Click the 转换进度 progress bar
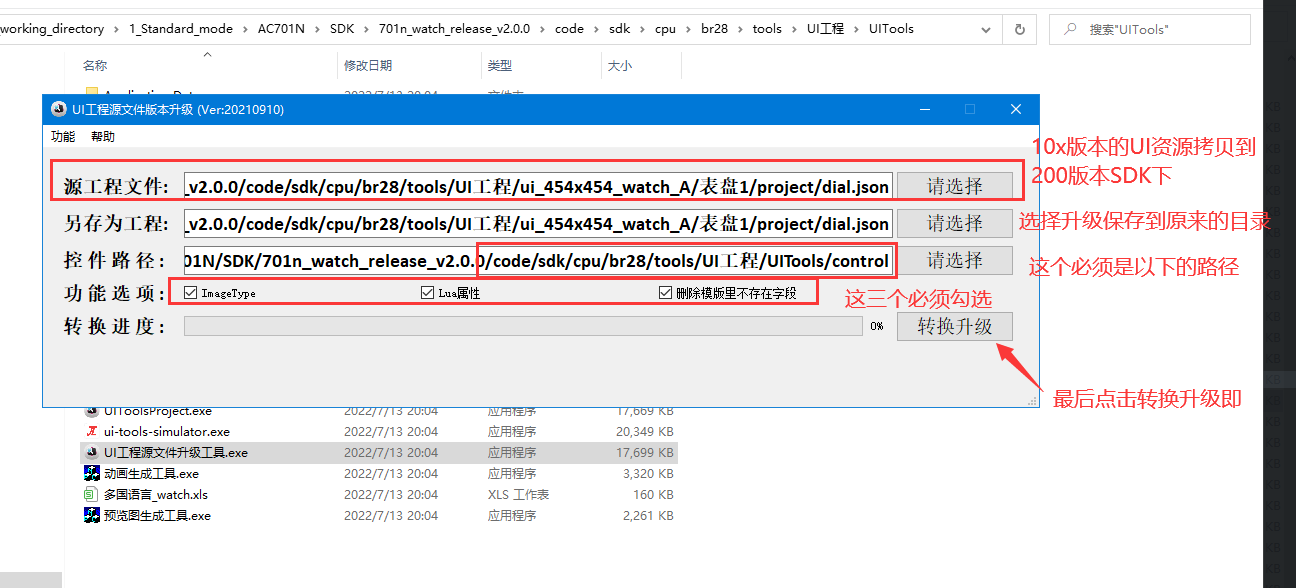The image size is (1296, 588). (523, 326)
